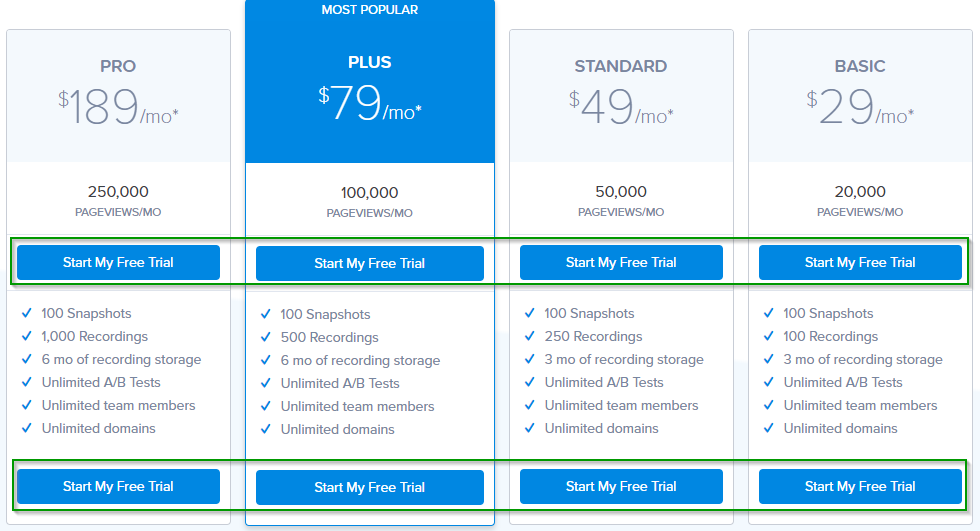Start the PLUS plan free trial, top button
Viewport: 980px width, 531px height.
(x=369, y=264)
